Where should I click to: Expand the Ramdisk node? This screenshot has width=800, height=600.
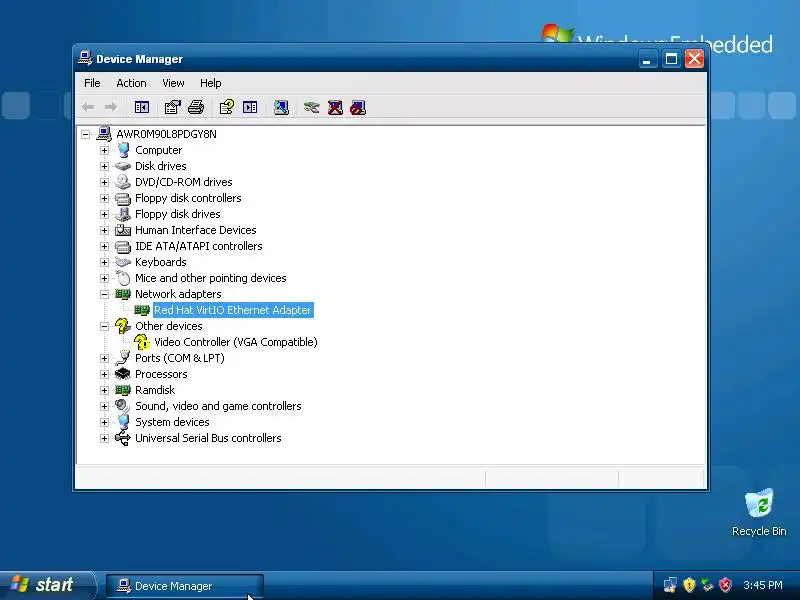pyautogui.click(x=104, y=390)
